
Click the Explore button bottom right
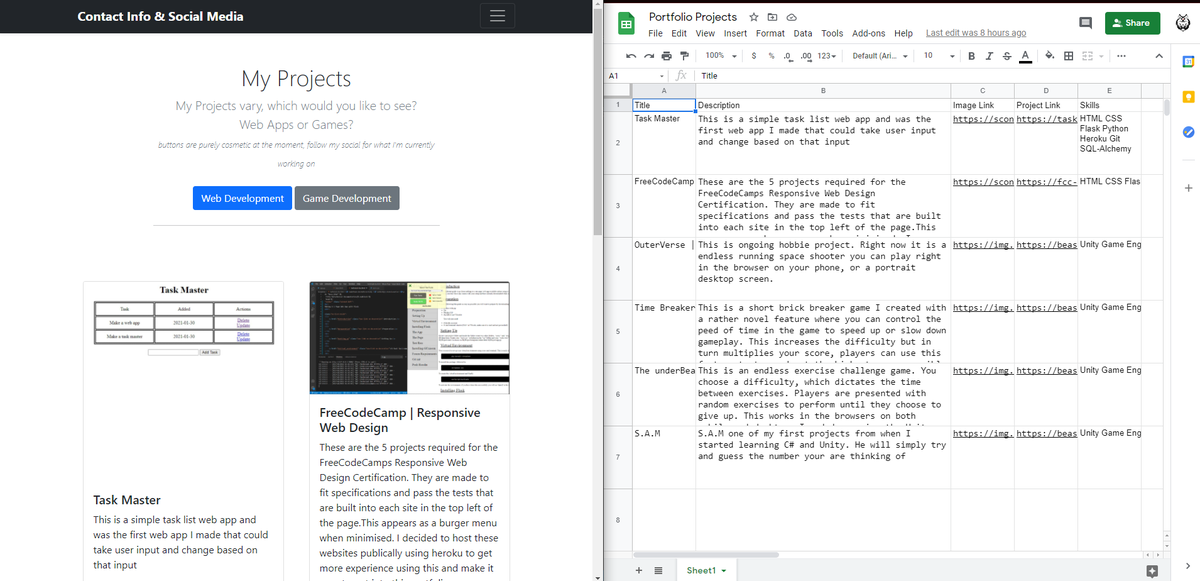coord(1151,570)
